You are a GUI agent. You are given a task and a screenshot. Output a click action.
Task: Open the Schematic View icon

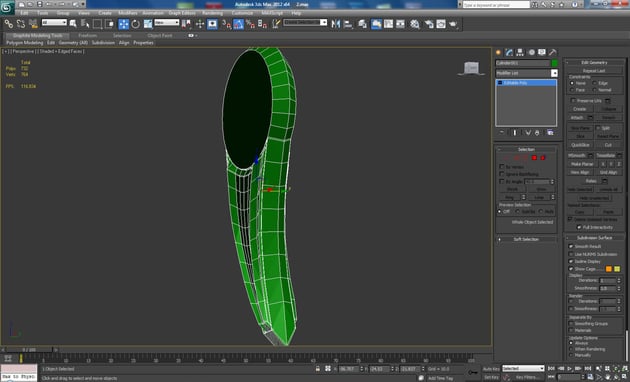(x=401, y=24)
